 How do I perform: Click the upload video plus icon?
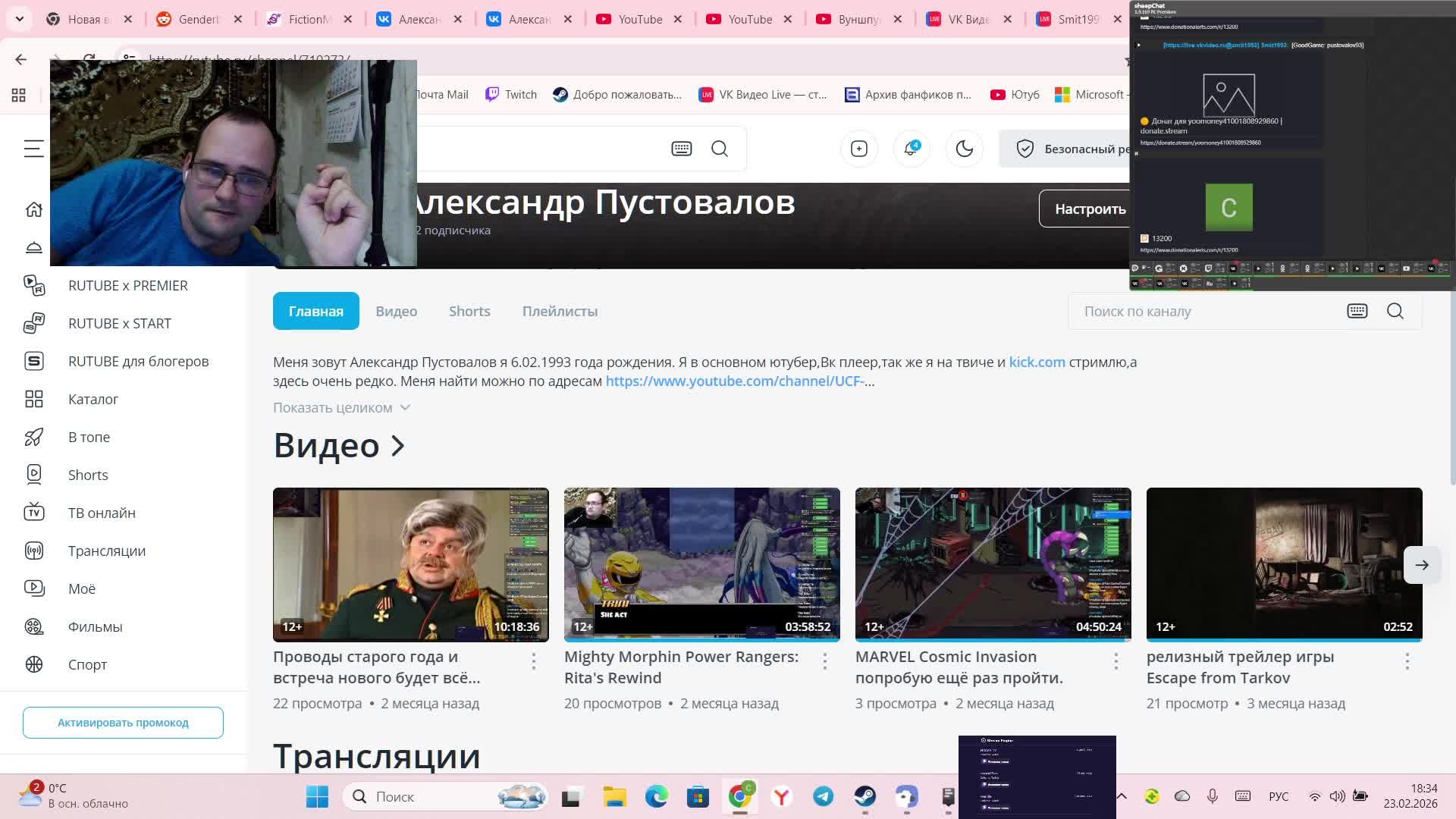point(858,149)
